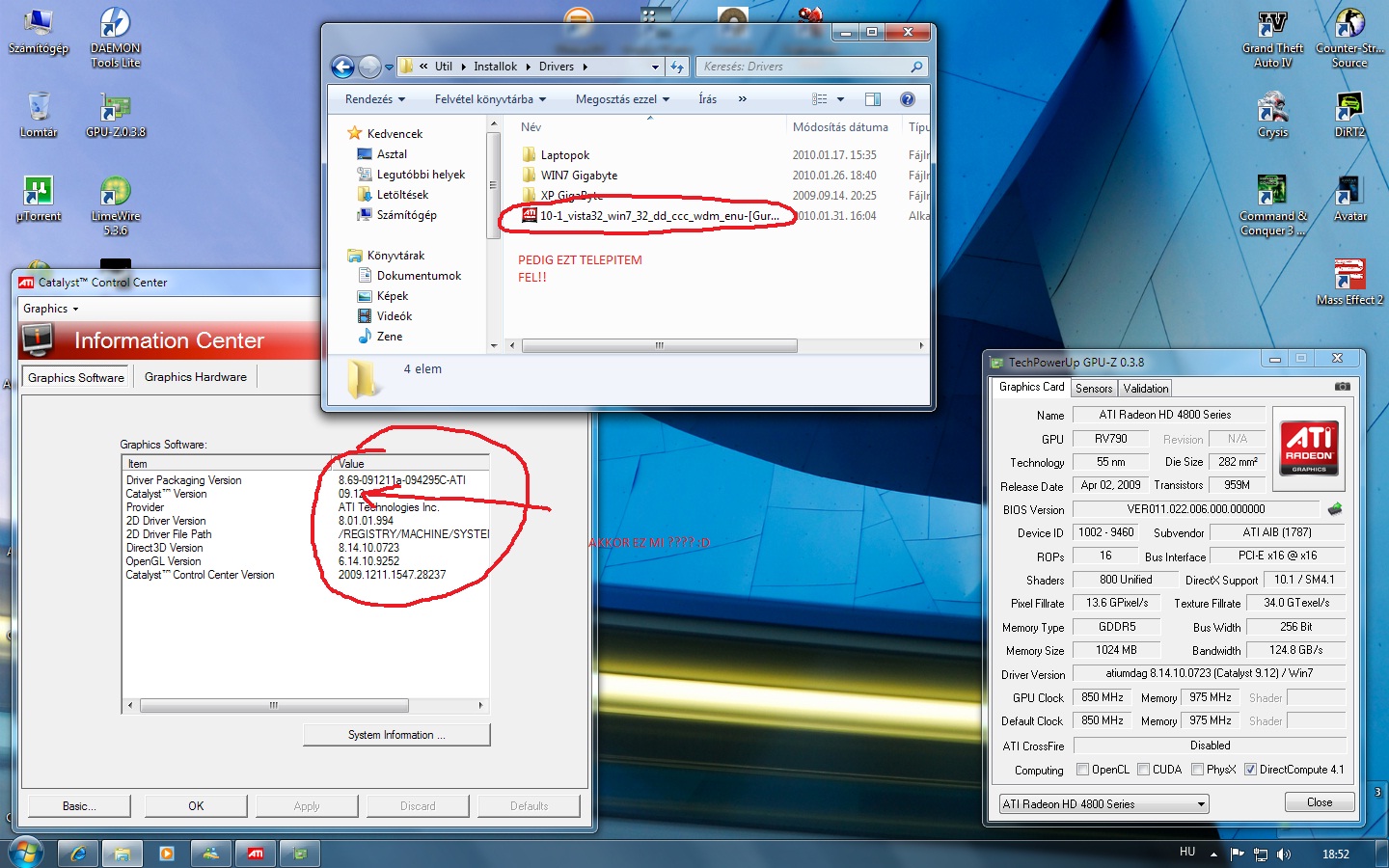Open the Rendezés dropdown in Explorer
Viewport: 1389px width, 868px height.
point(375,98)
